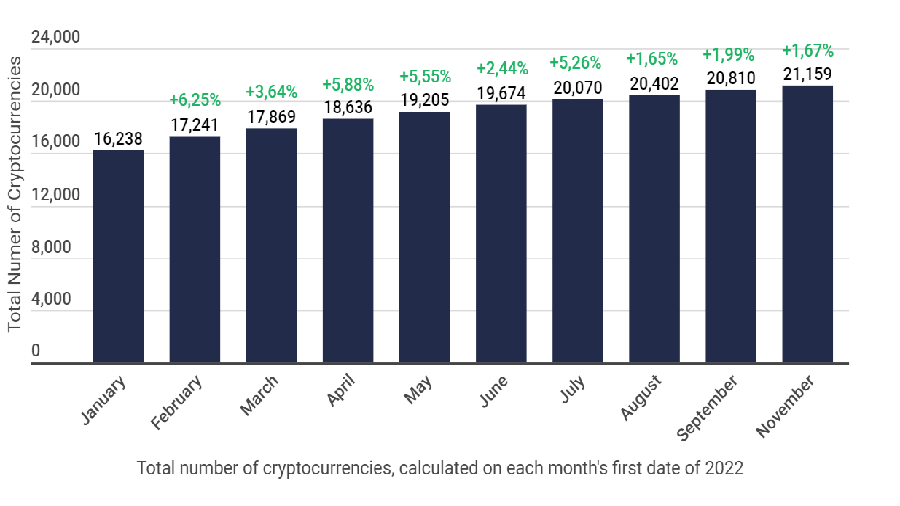Click the September bar

coord(731,226)
